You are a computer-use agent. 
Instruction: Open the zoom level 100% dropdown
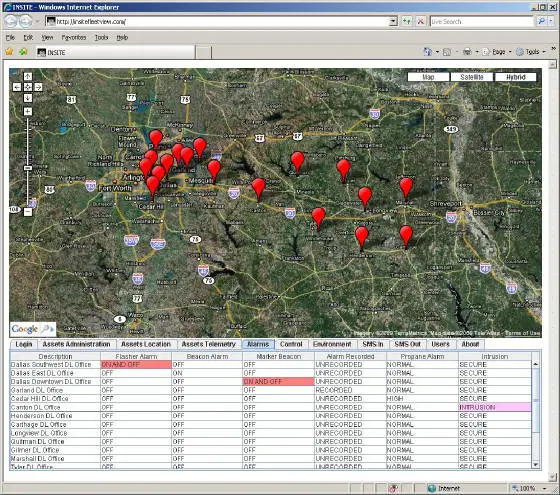click(544, 488)
